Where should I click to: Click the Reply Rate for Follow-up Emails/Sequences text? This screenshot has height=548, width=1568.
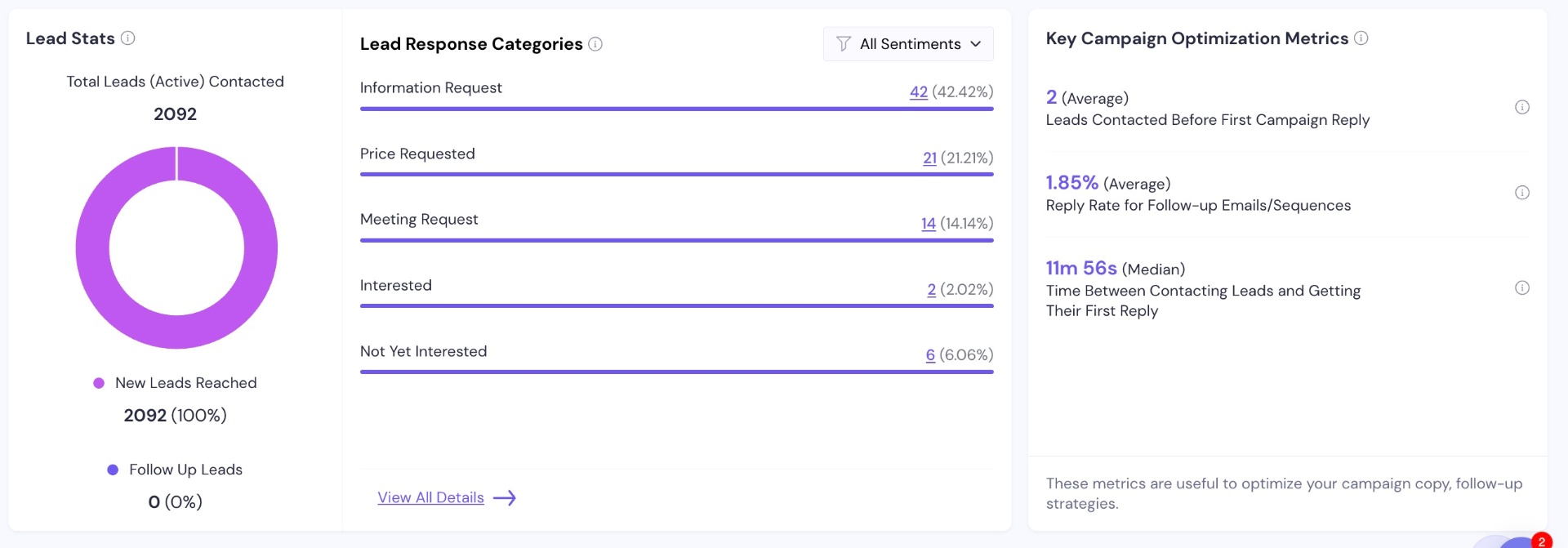click(x=1198, y=206)
